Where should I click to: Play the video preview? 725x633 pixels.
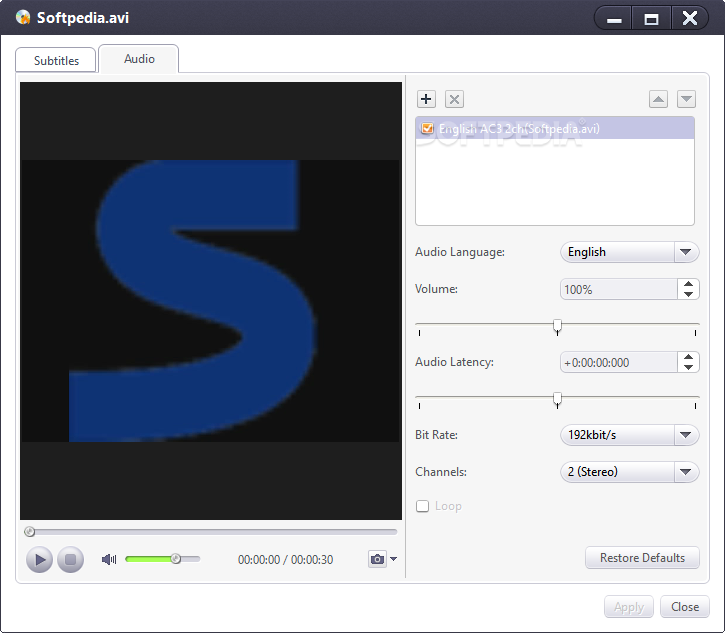[39, 559]
